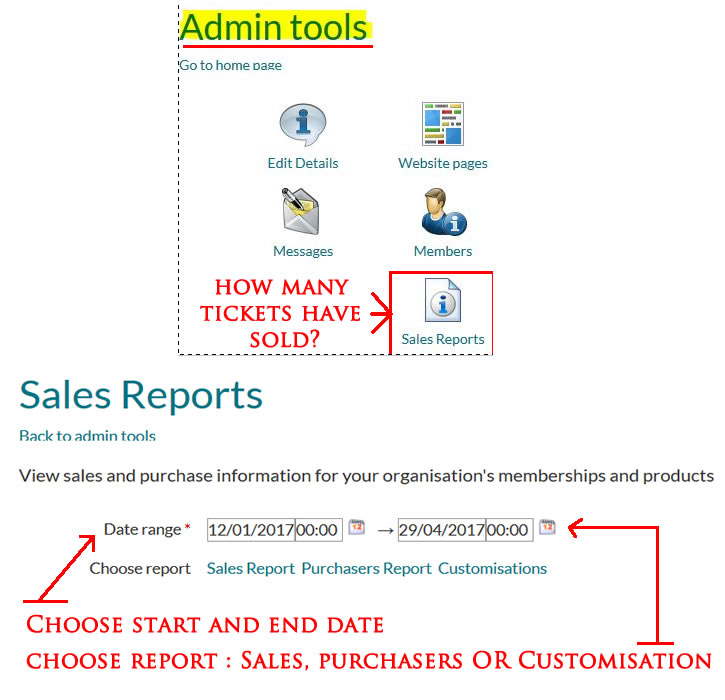Open the 'Customisations' report link

[492, 568]
